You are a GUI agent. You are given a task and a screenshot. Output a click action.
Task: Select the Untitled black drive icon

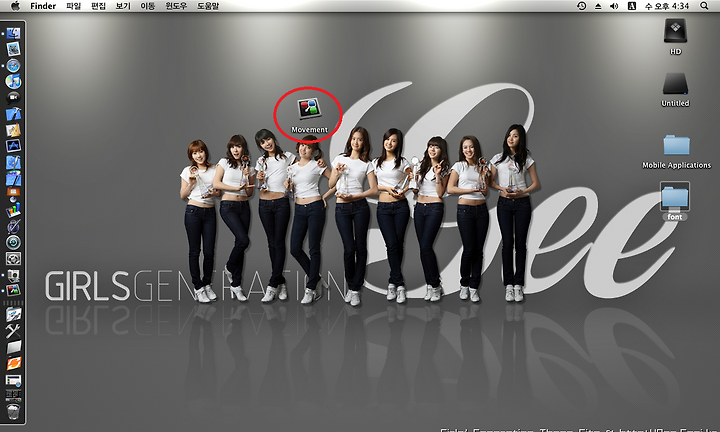(675, 84)
